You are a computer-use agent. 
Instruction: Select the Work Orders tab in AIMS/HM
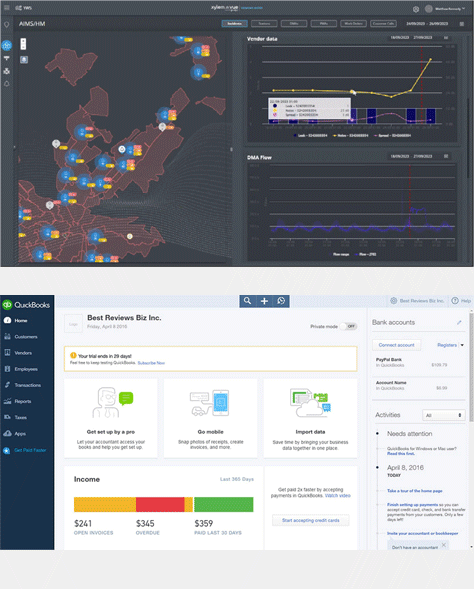(x=353, y=24)
